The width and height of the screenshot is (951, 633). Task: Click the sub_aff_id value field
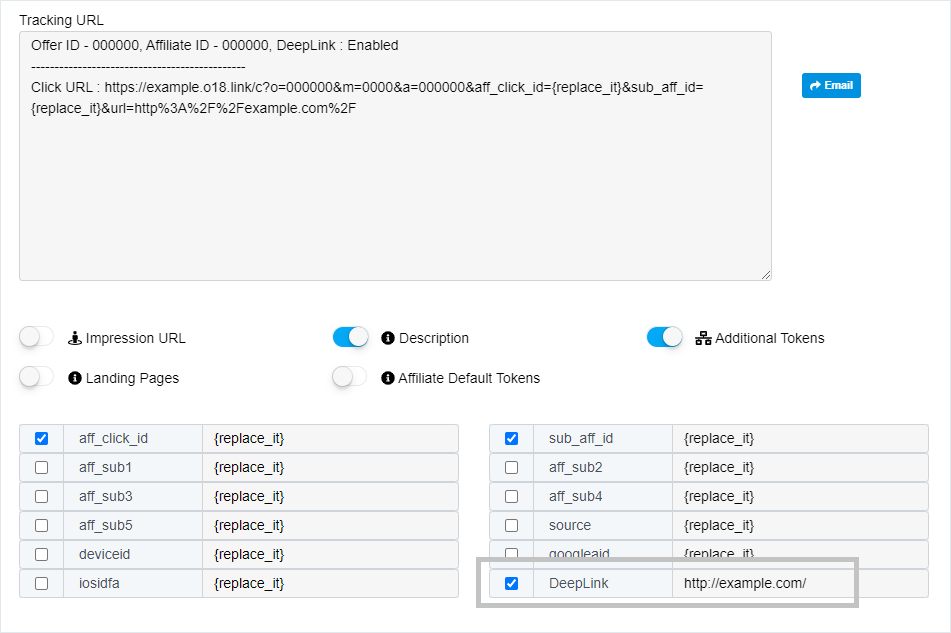pos(800,438)
